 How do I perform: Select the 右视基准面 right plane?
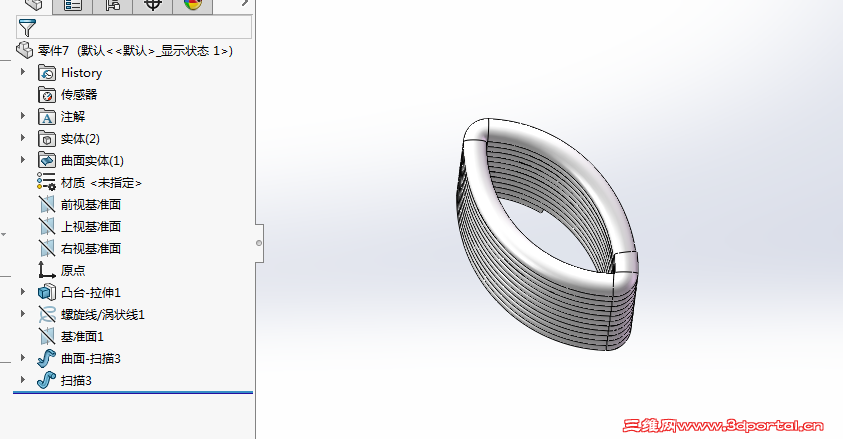click(x=91, y=249)
